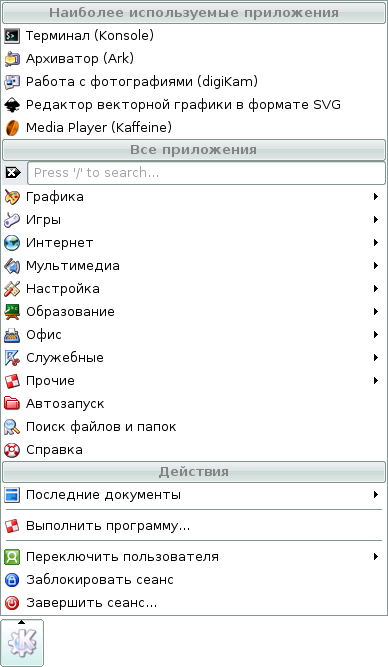Click the switch user green icon
Screen dimensions: 388x667
[12, 557]
